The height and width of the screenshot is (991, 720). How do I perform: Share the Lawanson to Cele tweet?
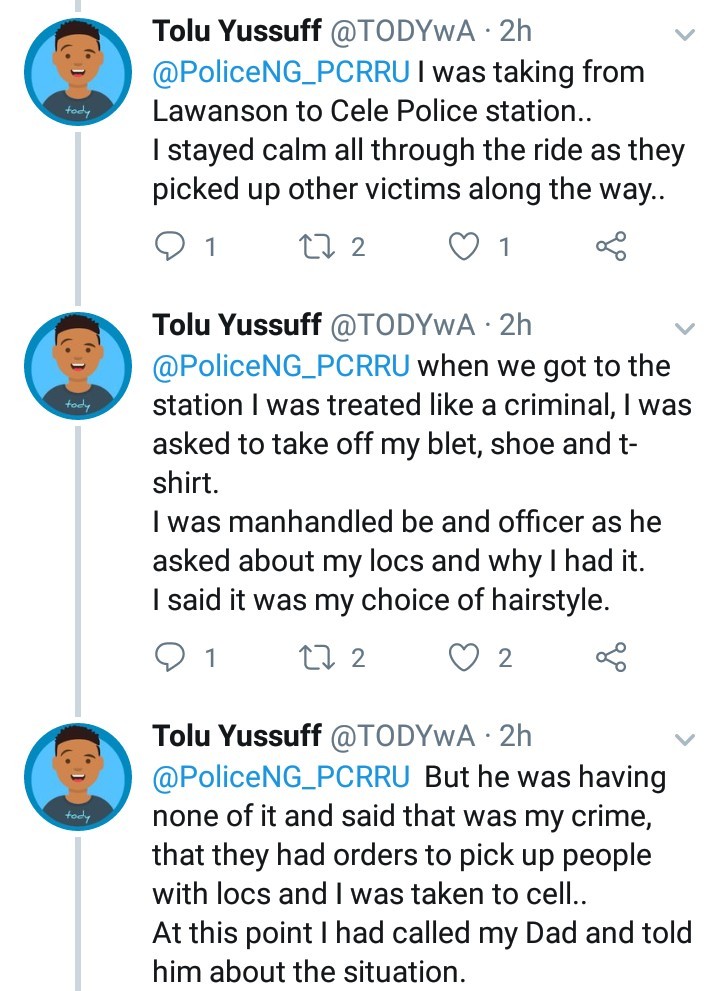610,246
